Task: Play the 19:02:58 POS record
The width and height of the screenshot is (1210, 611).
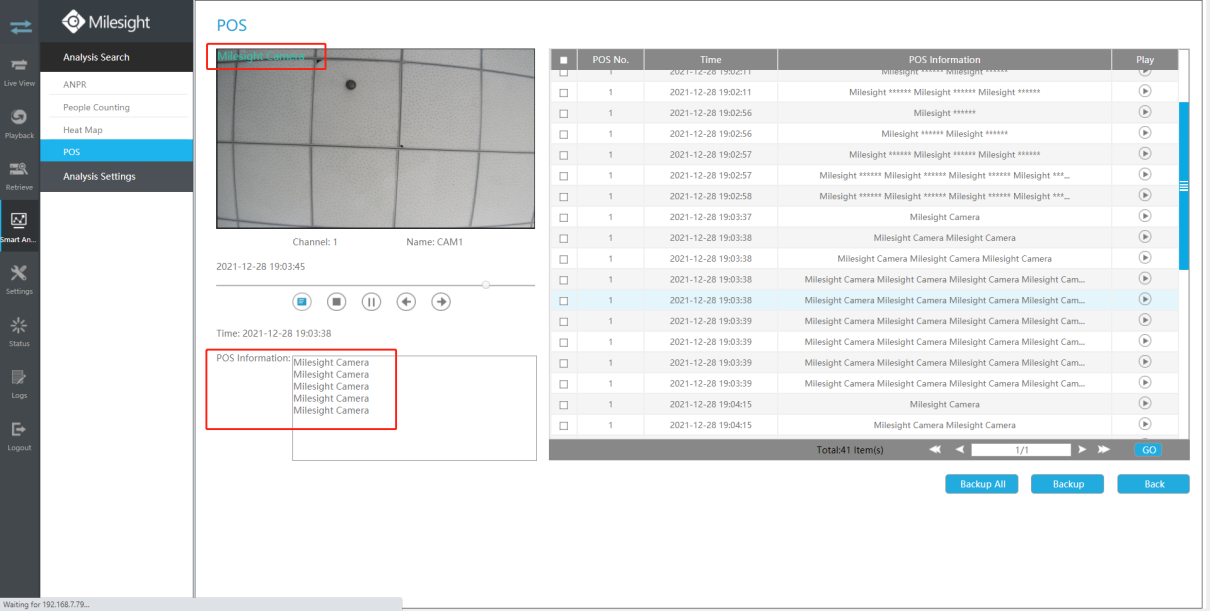Action: pos(1145,195)
